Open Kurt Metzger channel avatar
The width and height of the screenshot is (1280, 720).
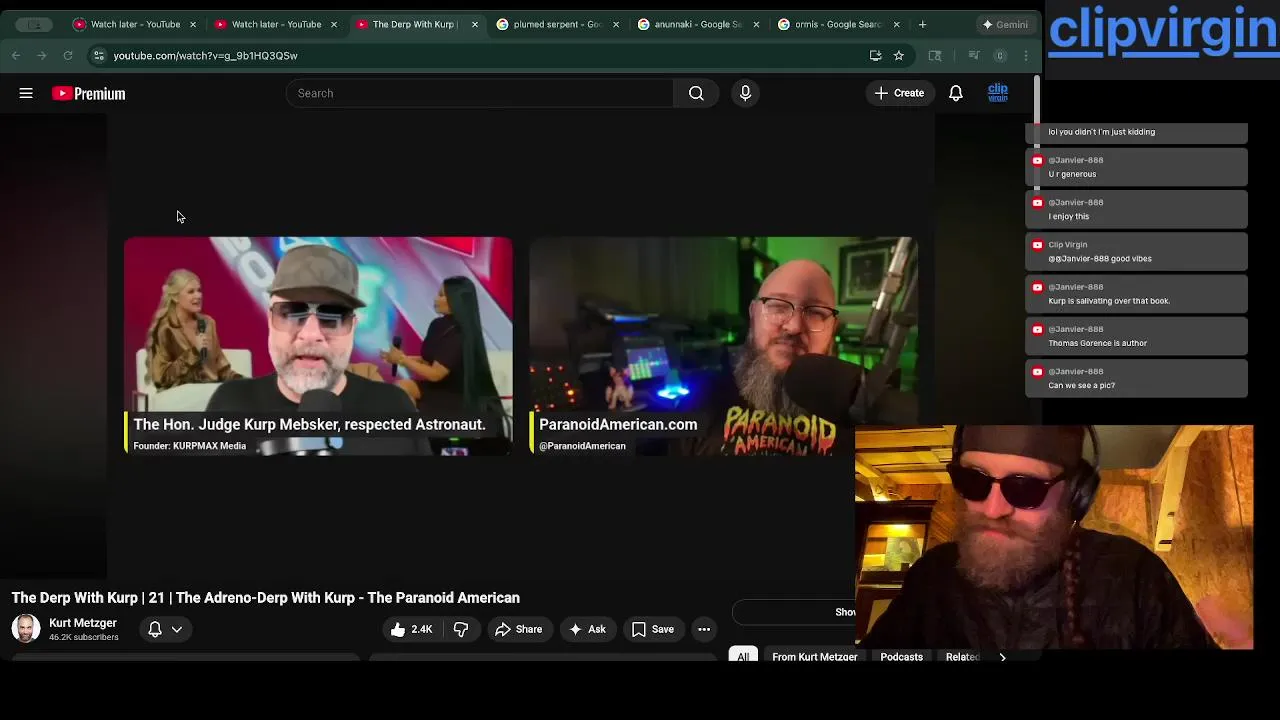[26, 629]
